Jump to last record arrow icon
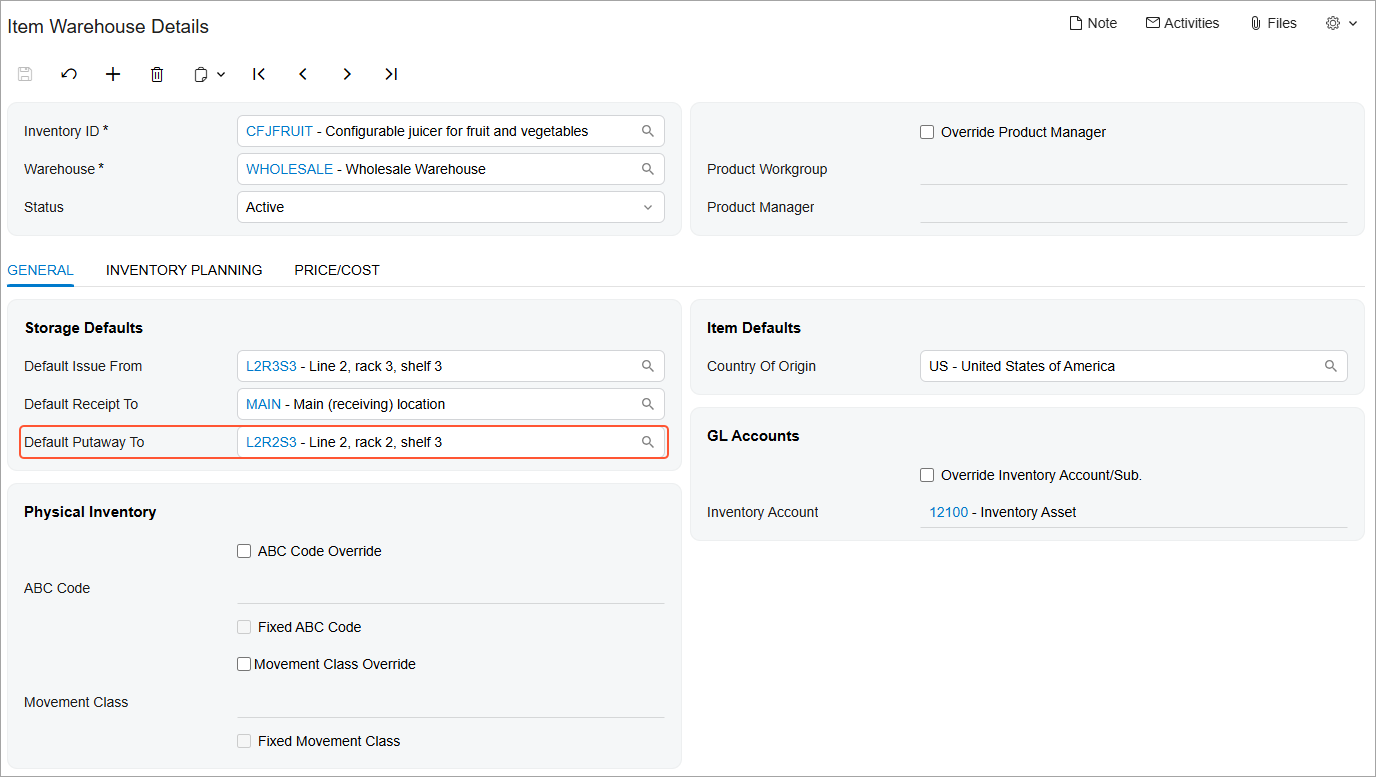This screenshot has width=1376, height=777. [391, 74]
